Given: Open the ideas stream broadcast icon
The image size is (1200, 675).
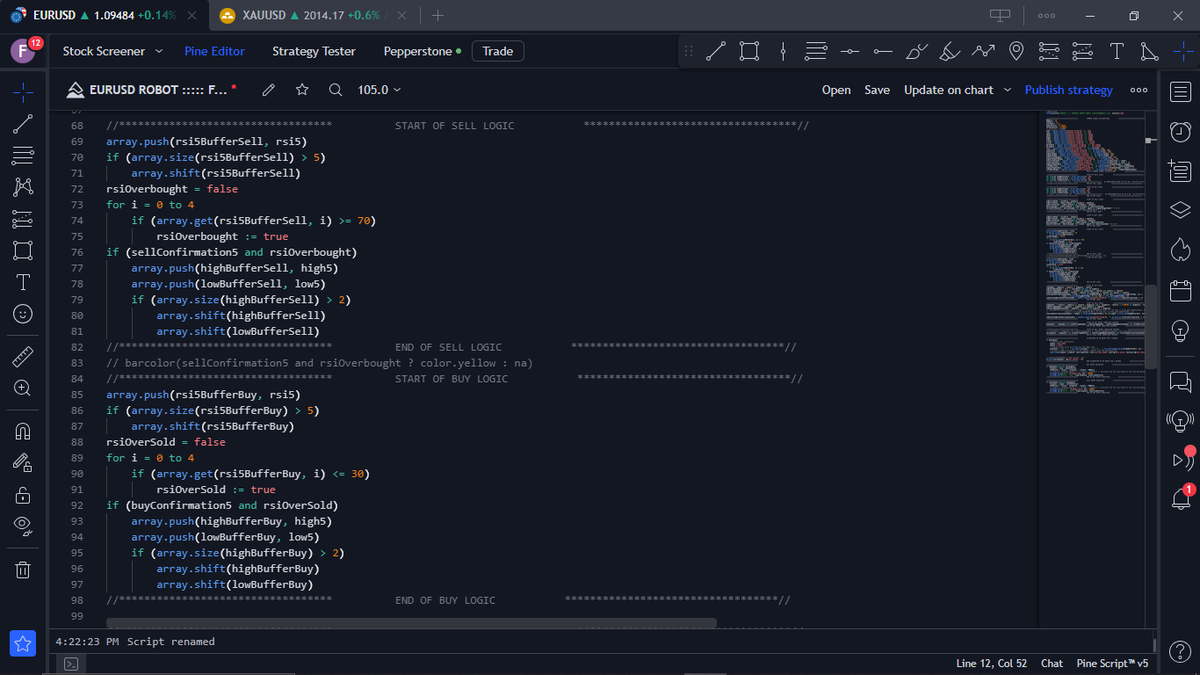Looking at the screenshot, I should (x=1180, y=421).
